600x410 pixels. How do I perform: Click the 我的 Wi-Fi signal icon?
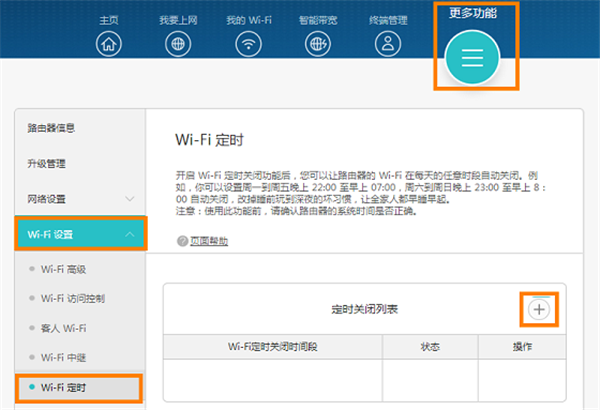247,45
